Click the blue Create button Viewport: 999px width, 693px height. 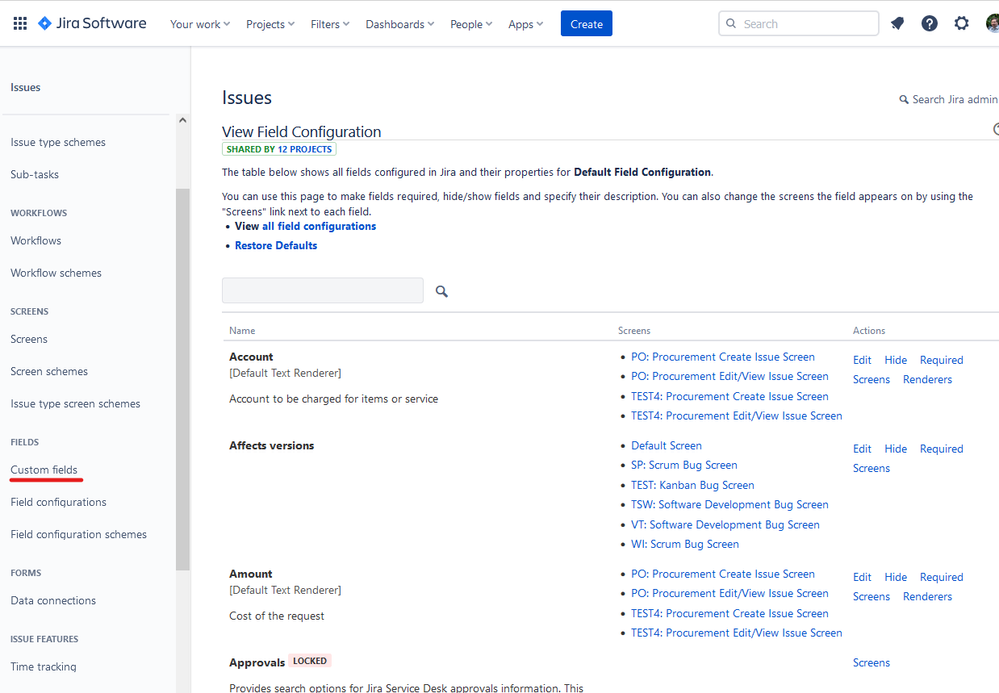tap(586, 24)
